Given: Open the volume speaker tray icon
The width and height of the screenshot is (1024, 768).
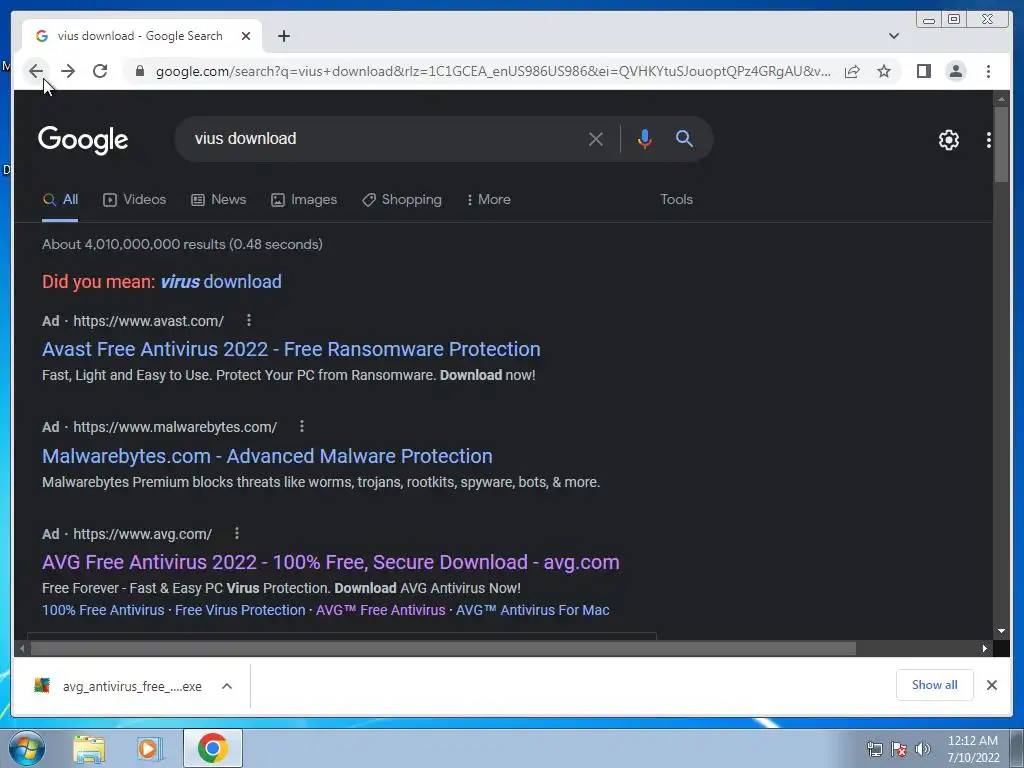Looking at the screenshot, I should [x=923, y=749].
